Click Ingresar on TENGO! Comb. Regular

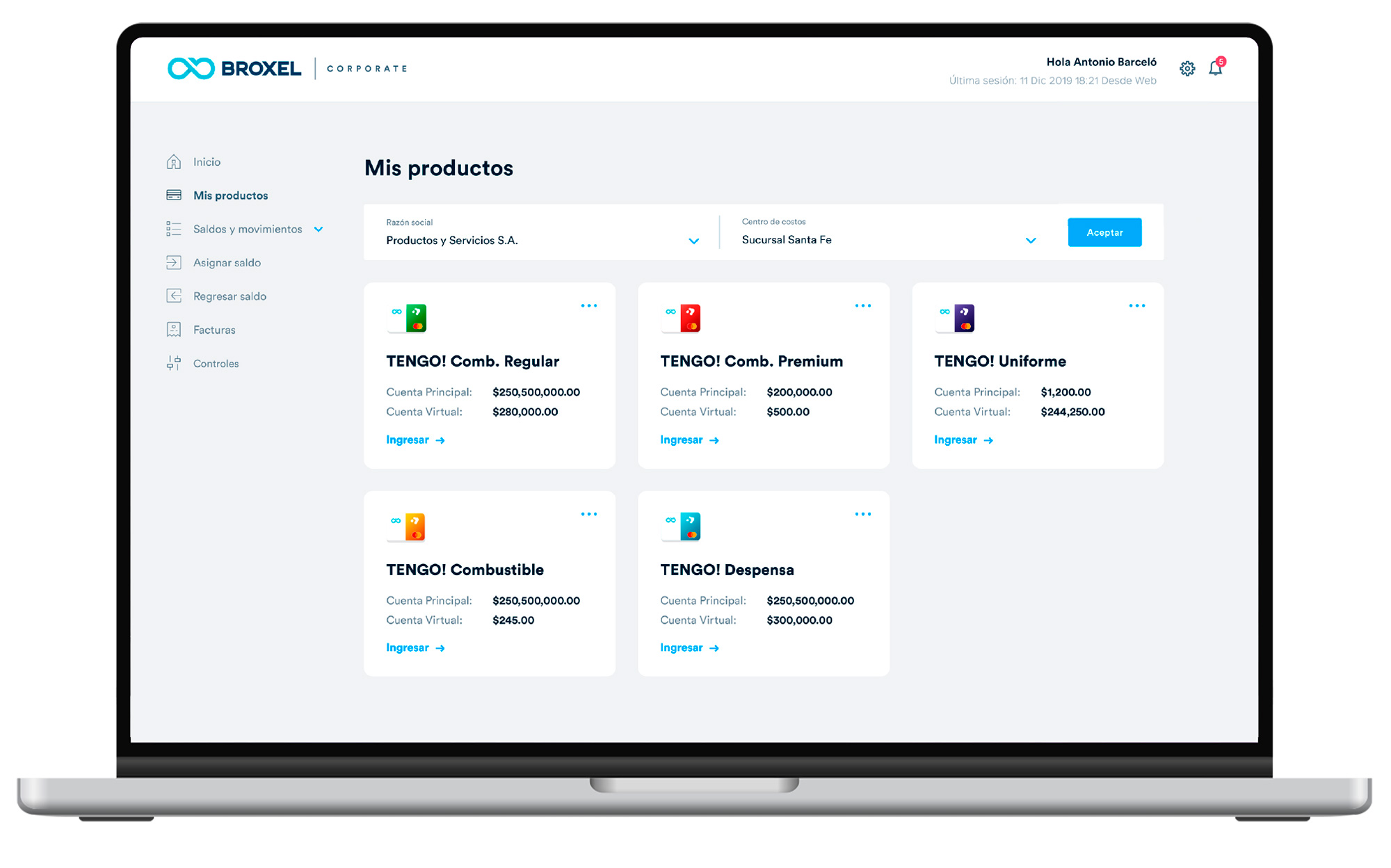click(415, 440)
